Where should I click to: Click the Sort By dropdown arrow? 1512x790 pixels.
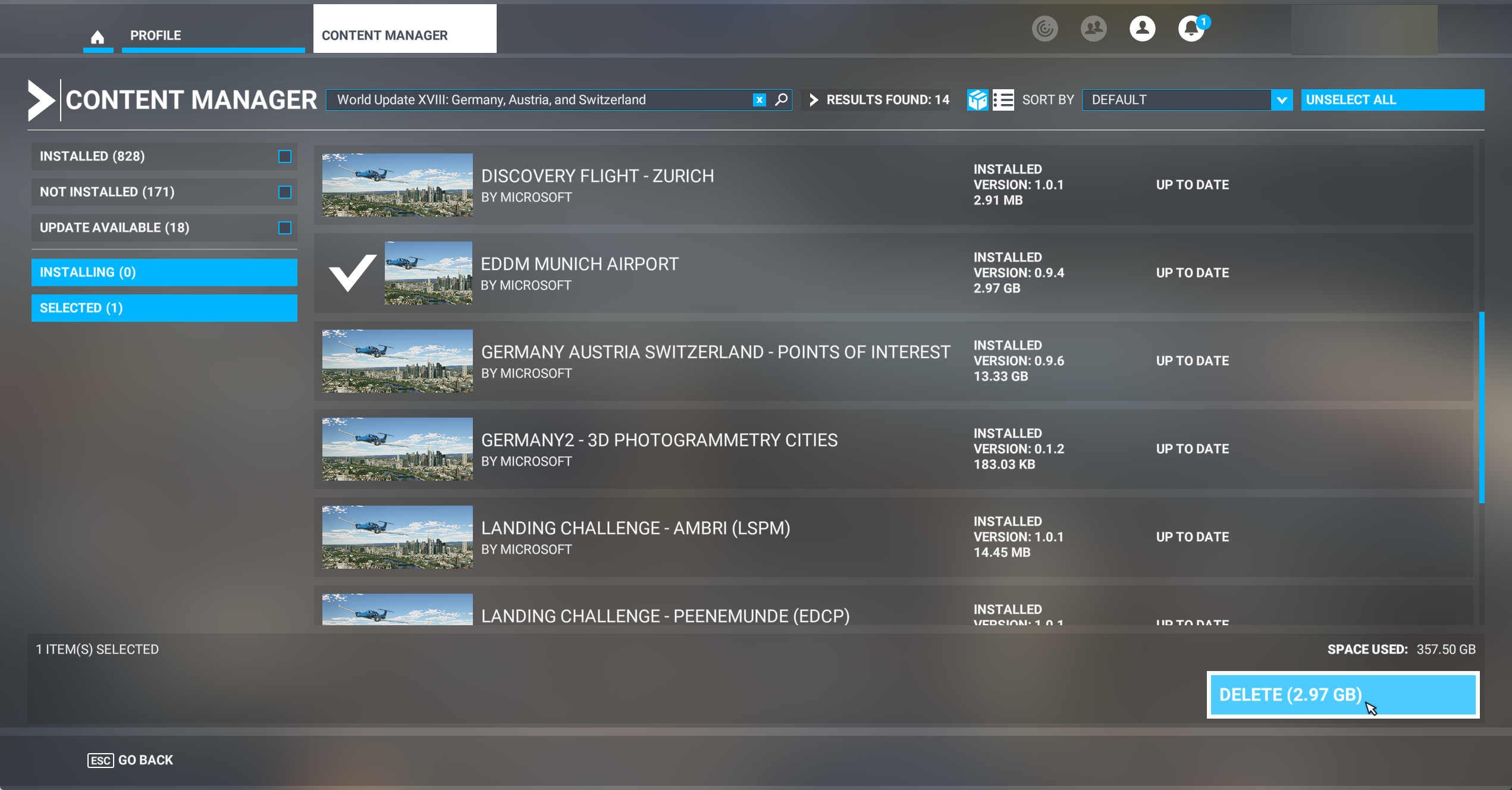[x=1282, y=100]
